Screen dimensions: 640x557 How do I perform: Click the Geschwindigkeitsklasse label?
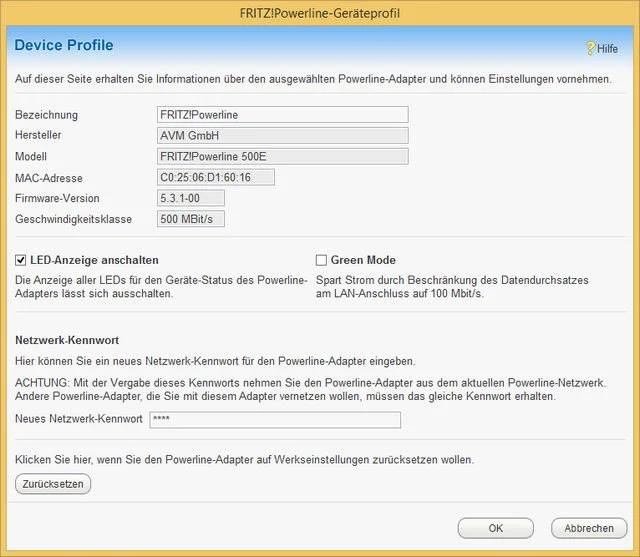tap(73, 220)
